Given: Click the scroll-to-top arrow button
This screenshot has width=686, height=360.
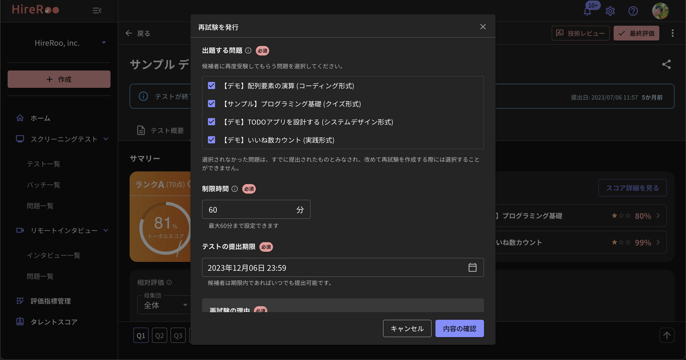Looking at the screenshot, I should [667, 336].
